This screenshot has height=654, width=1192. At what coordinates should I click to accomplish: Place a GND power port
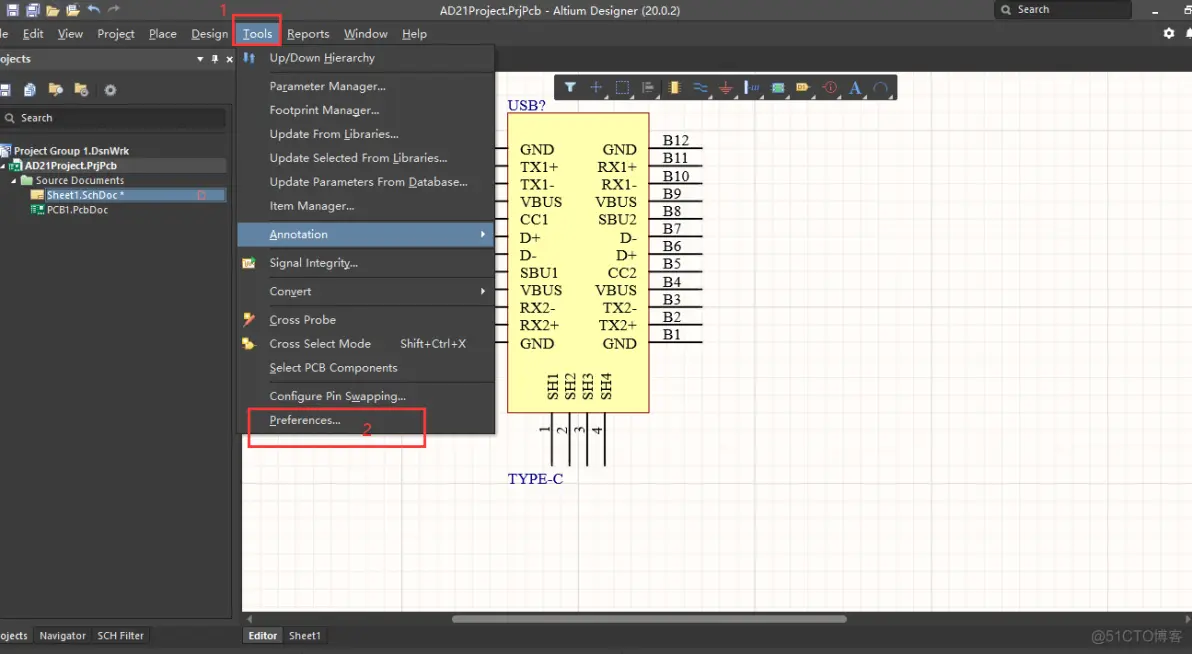pos(726,87)
